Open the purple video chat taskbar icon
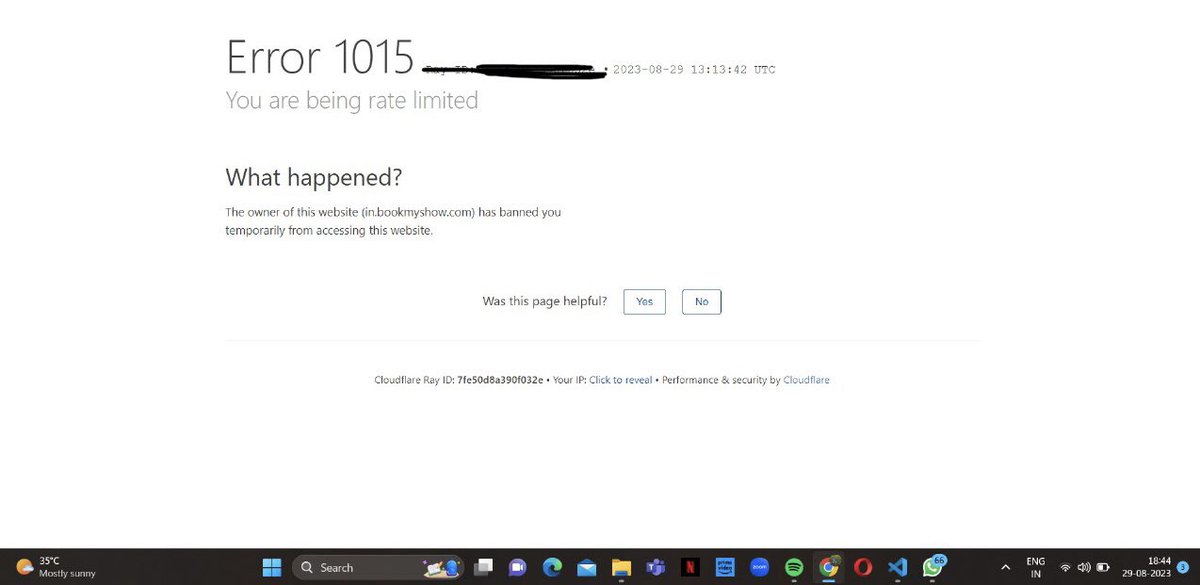 pyautogui.click(x=517, y=567)
